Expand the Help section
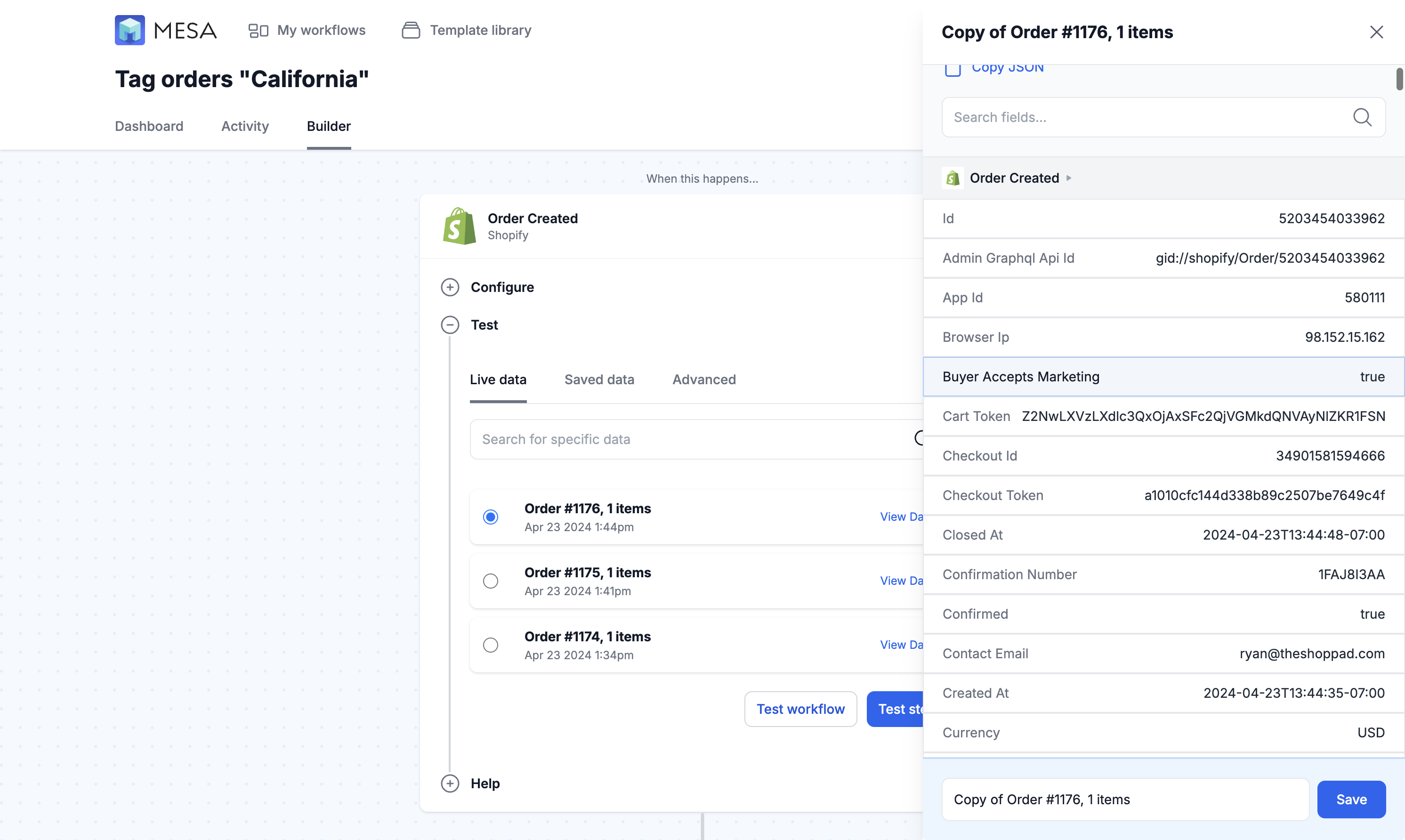The width and height of the screenshot is (1405, 840). pos(450,783)
